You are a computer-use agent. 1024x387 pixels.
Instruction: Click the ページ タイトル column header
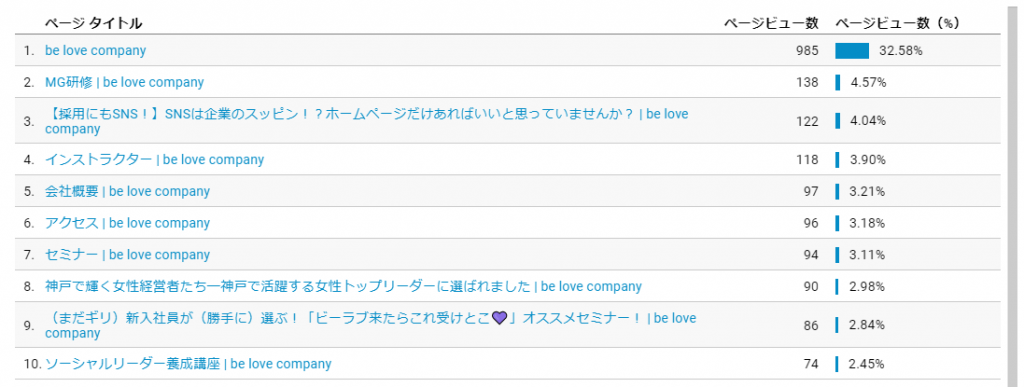point(93,23)
